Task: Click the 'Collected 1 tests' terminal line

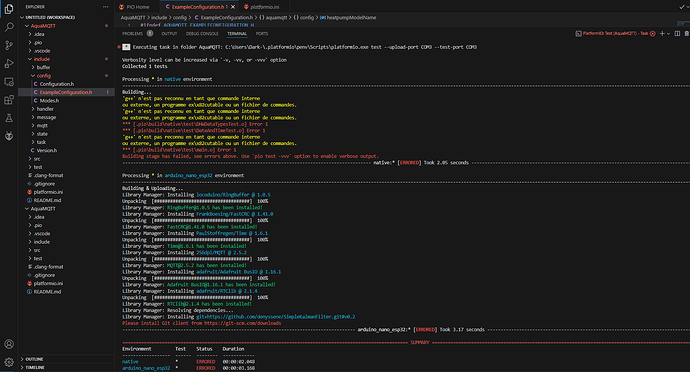Action: [x=144, y=66]
